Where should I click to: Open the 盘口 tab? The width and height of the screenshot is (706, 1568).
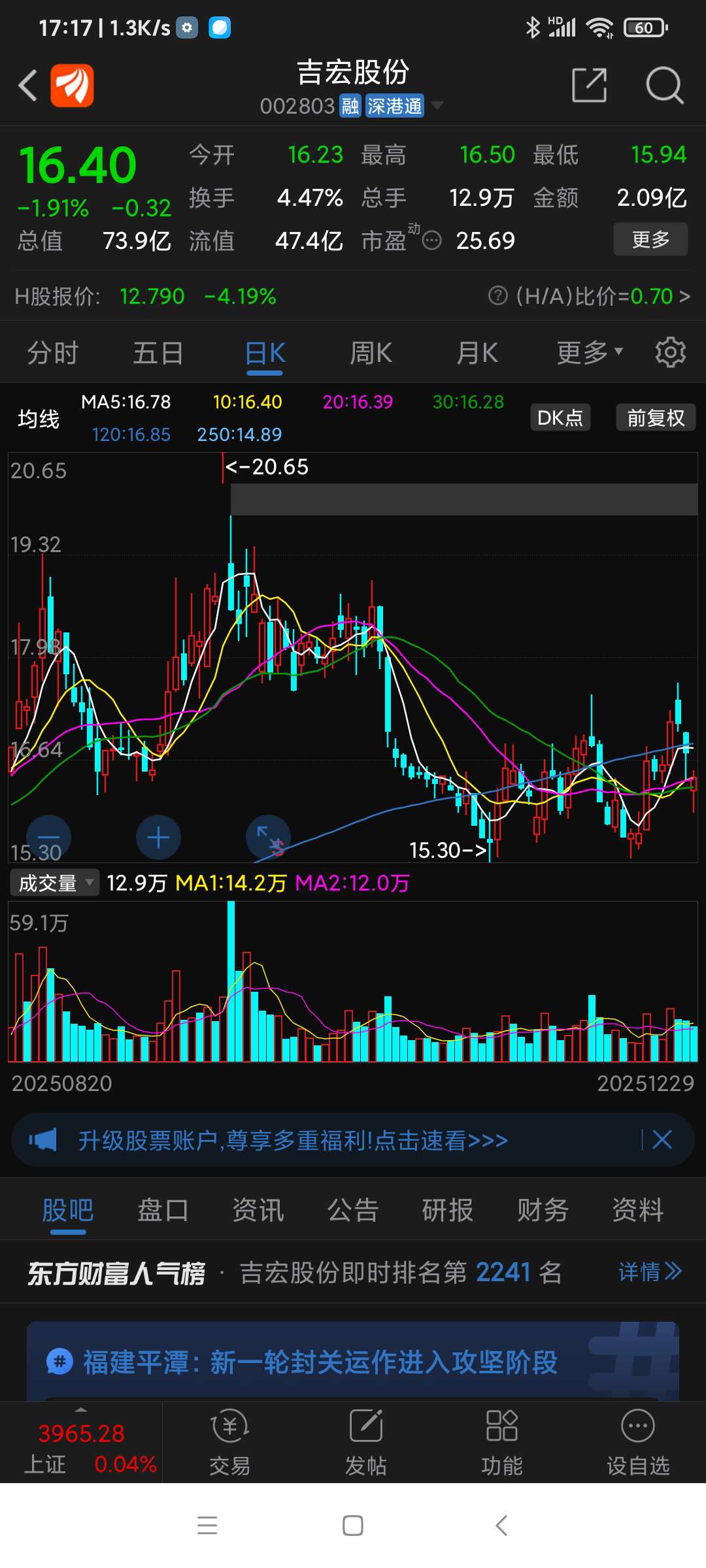(x=163, y=1210)
